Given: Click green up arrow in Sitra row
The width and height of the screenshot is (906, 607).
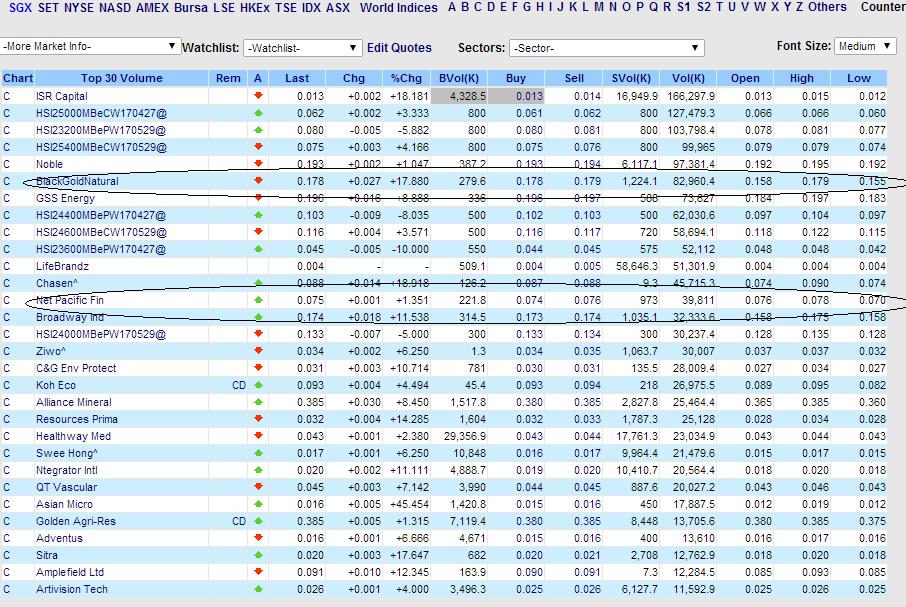Looking at the screenshot, I should pyautogui.click(x=258, y=555).
